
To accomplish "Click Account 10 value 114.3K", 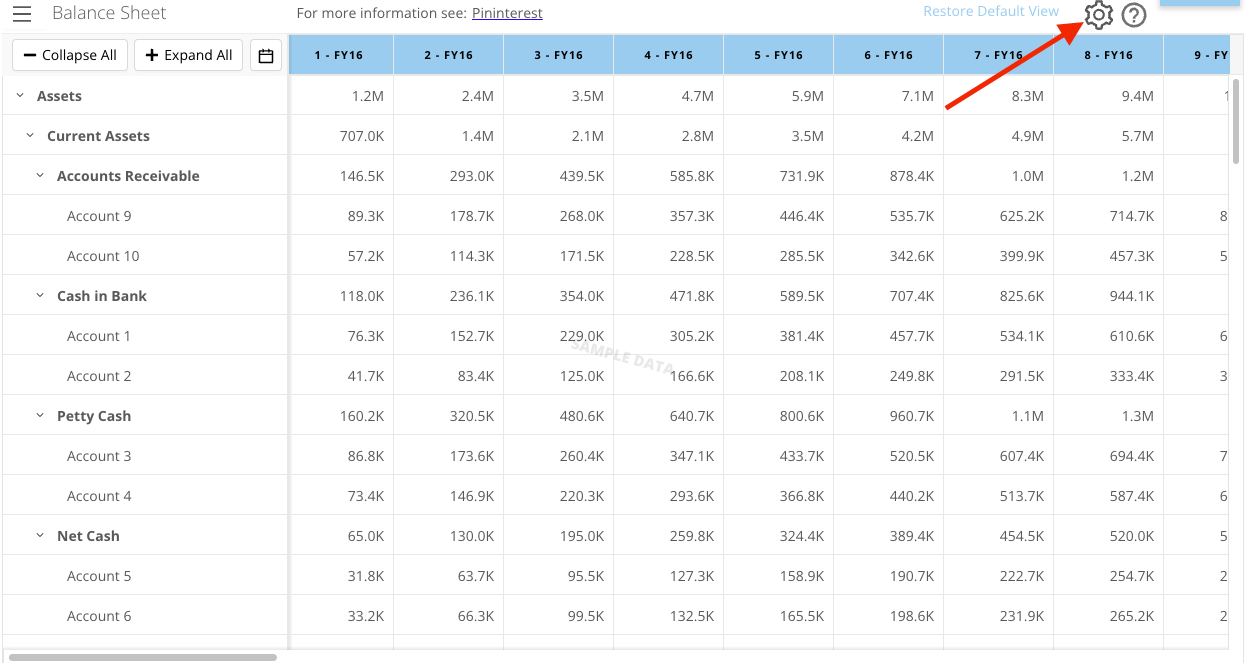I will pos(472,256).
